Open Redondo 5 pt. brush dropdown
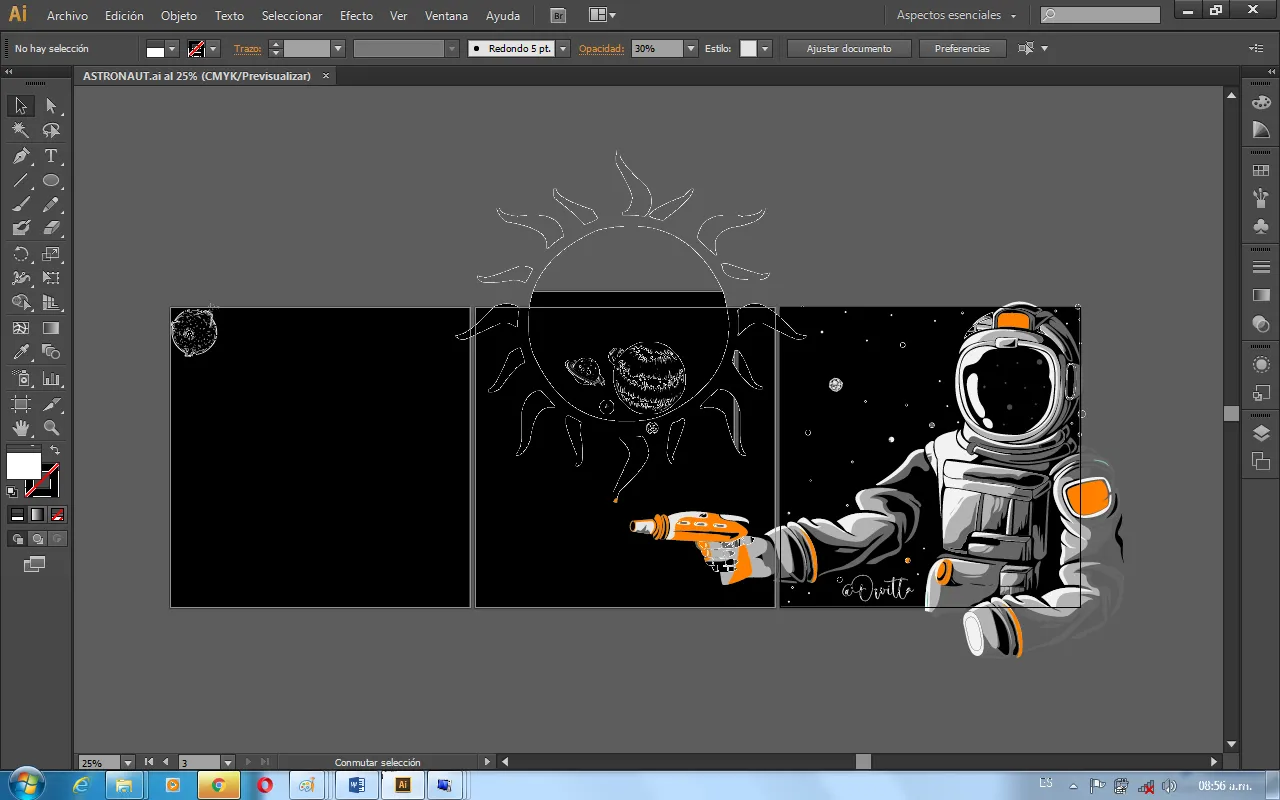This screenshot has height=800, width=1280. [563, 48]
